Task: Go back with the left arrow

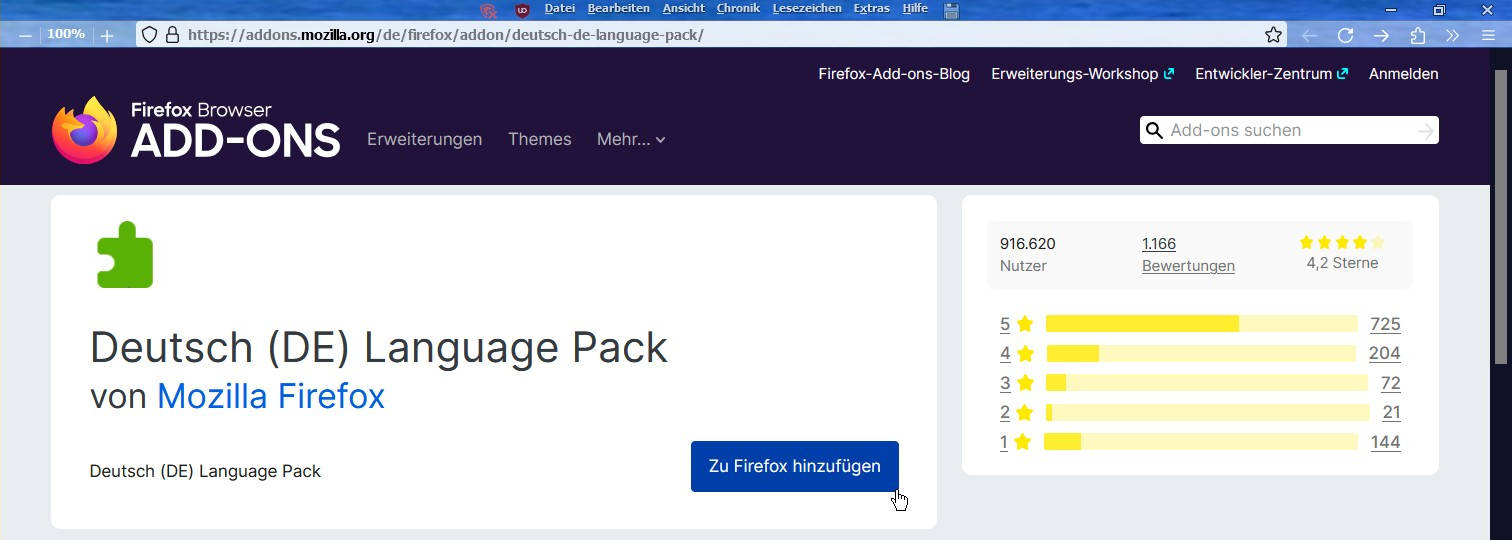Action: [x=1309, y=35]
